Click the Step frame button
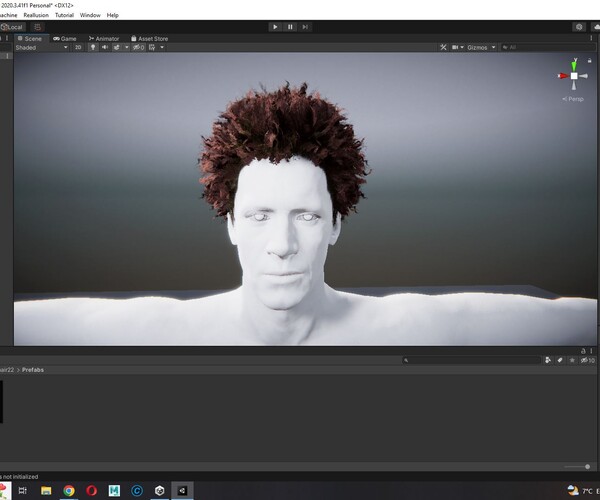Viewport: 600px width, 500px height. click(305, 27)
